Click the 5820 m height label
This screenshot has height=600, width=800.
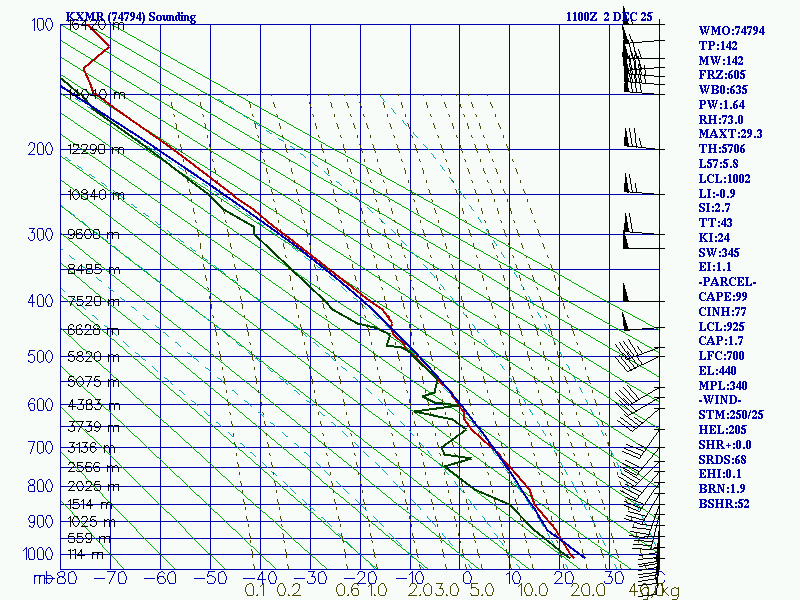click(x=93, y=357)
